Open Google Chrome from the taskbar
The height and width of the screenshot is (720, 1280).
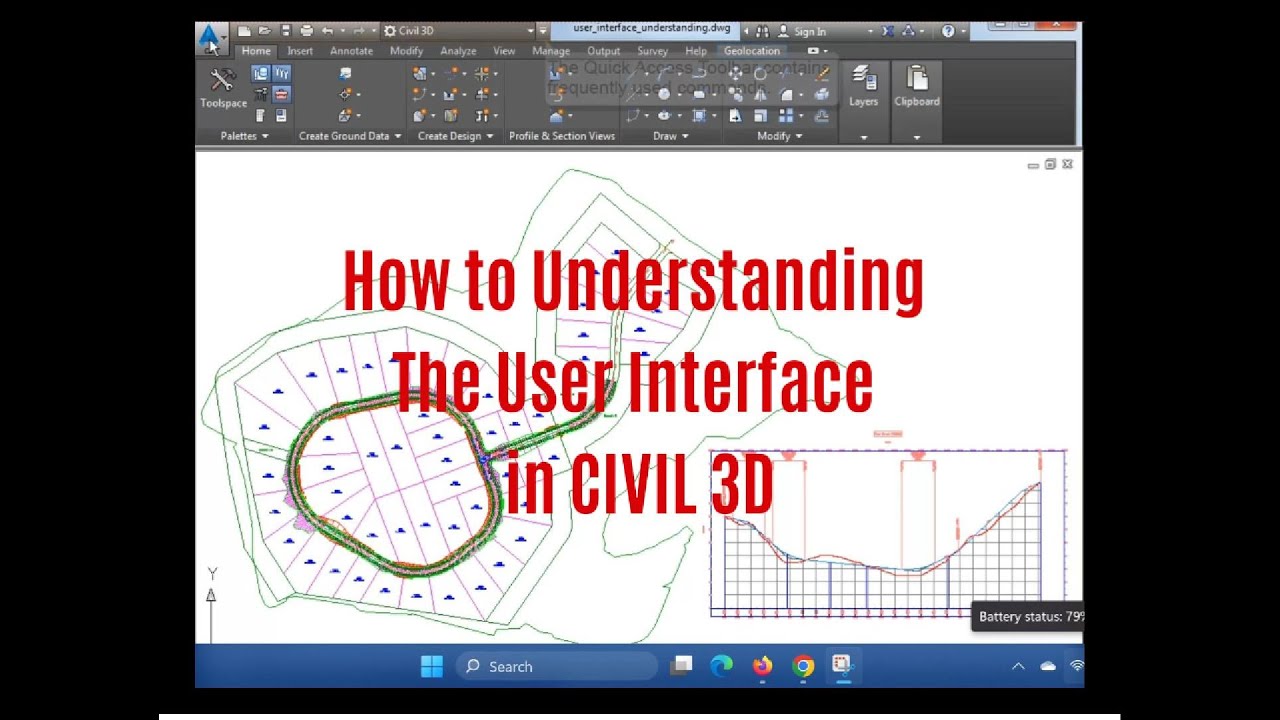[803, 666]
